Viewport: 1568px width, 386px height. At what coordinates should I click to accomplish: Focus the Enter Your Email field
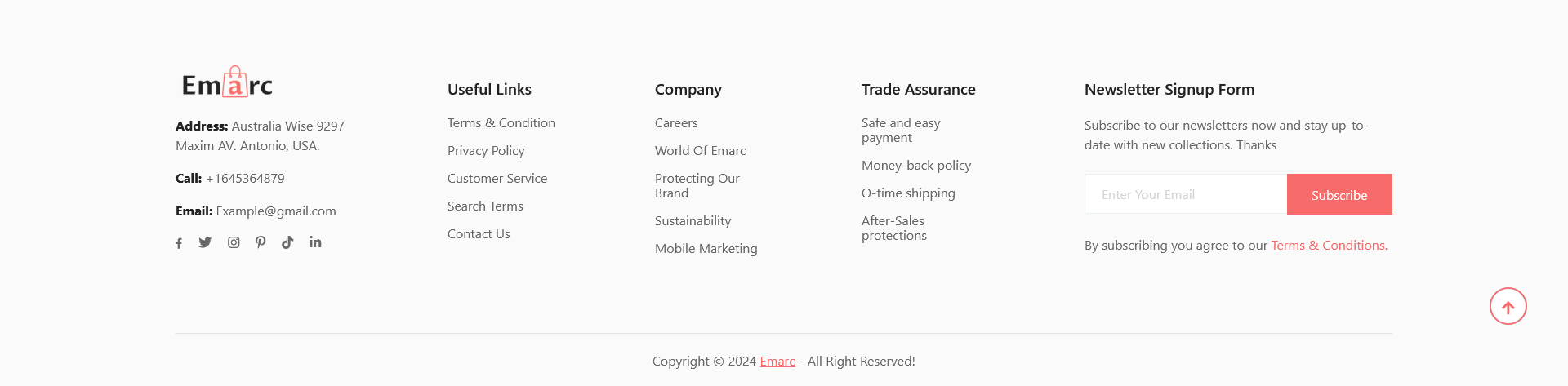click(x=1186, y=194)
